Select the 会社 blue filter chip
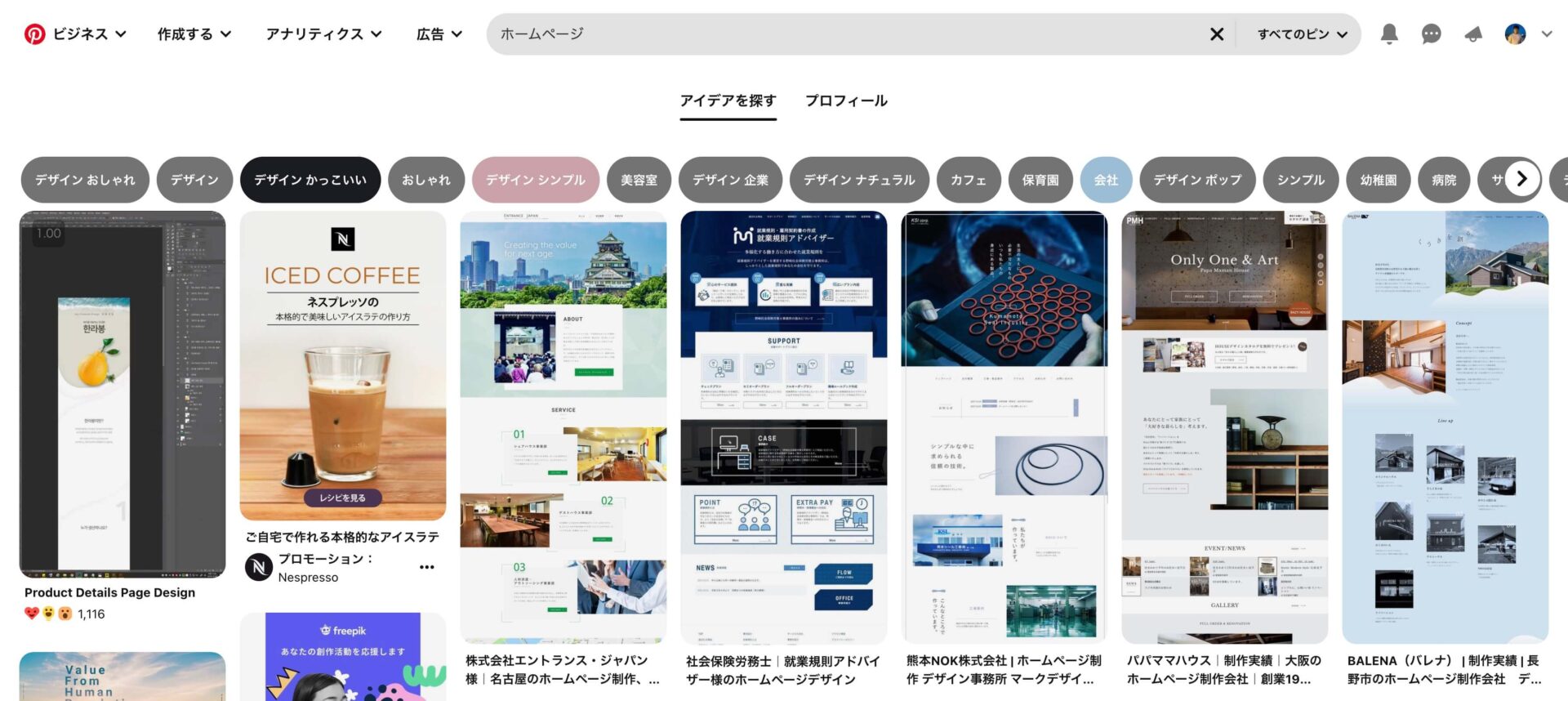The image size is (1568, 701). [x=1106, y=180]
